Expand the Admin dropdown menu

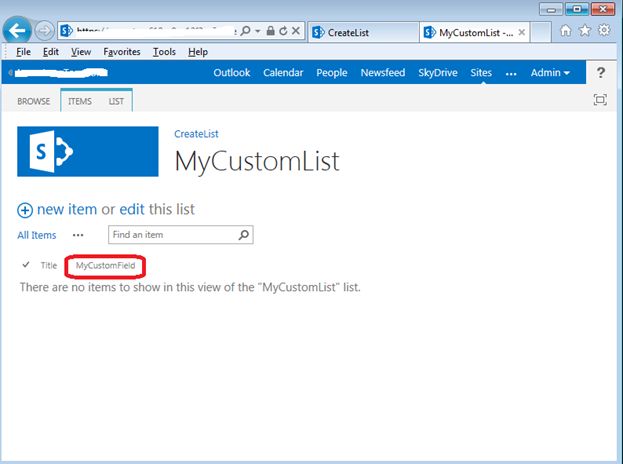click(x=550, y=73)
